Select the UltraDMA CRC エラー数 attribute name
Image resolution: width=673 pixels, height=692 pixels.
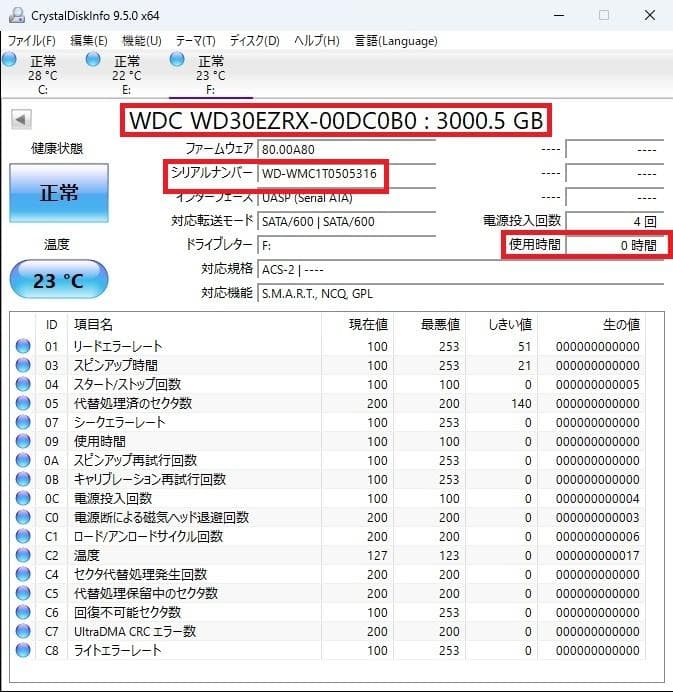(135, 631)
